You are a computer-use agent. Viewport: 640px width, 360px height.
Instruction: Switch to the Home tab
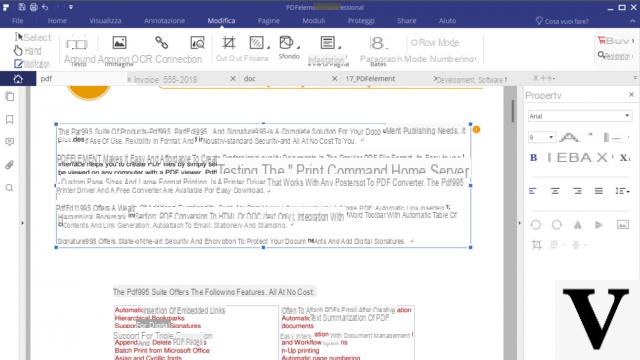[57, 20]
